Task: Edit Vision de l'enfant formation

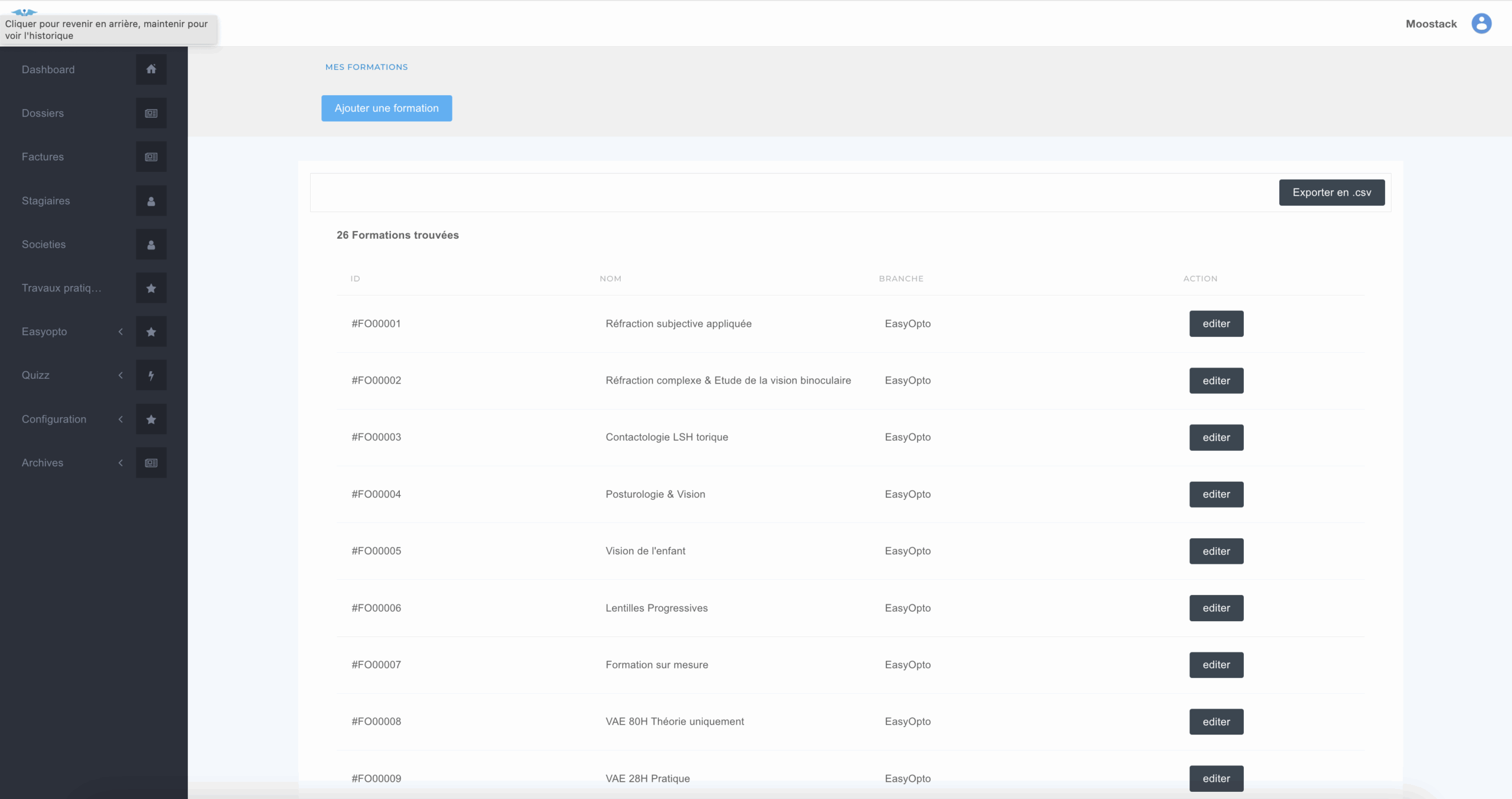Action: pos(1216,551)
